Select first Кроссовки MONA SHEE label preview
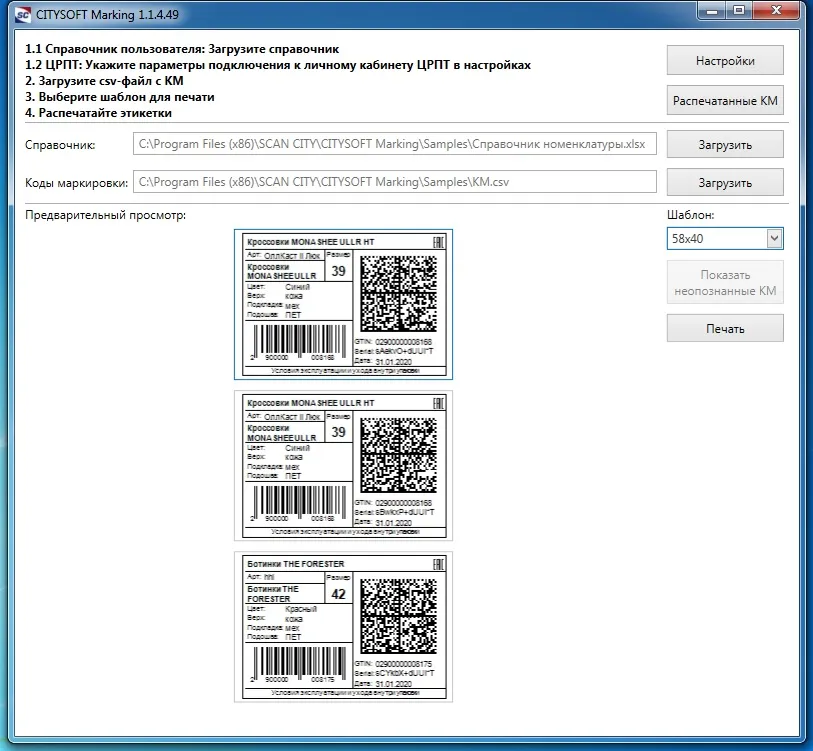This screenshot has width=813, height=751. (343, 304)
